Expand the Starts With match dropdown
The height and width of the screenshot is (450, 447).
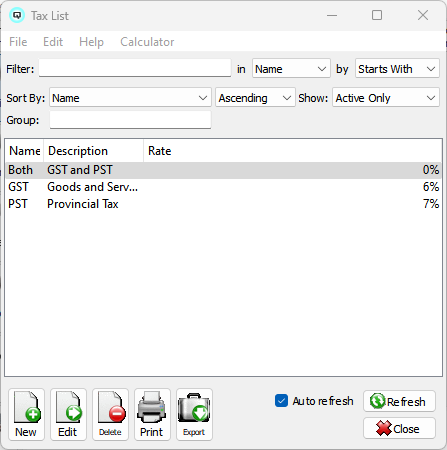click(397, 69)
